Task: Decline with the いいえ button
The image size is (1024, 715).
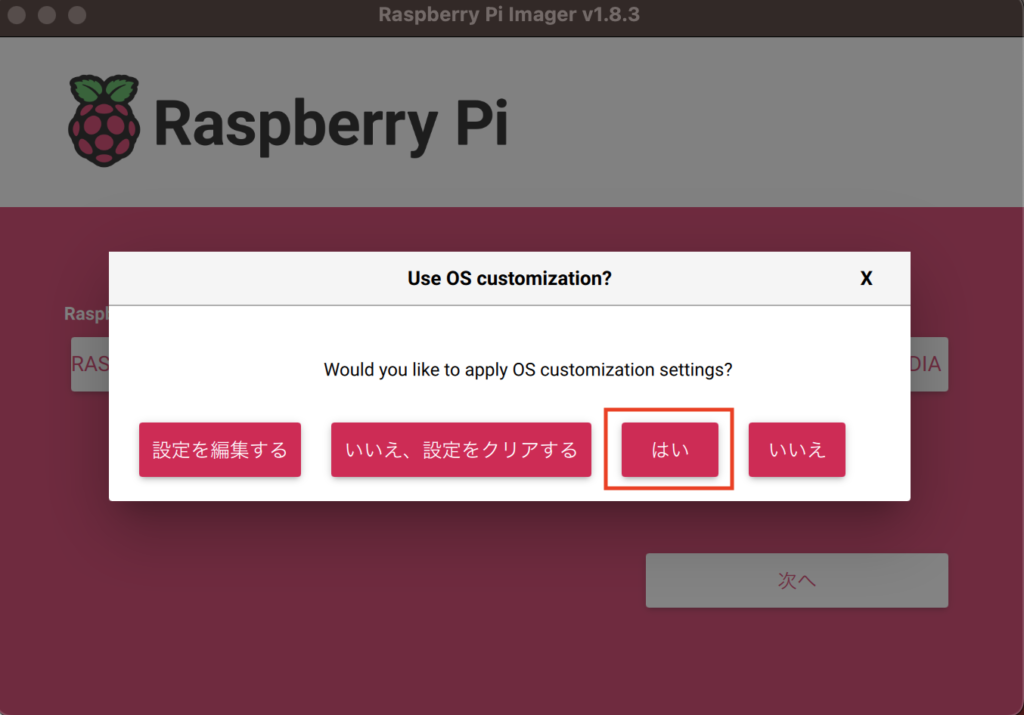Action: click(797, 449)
